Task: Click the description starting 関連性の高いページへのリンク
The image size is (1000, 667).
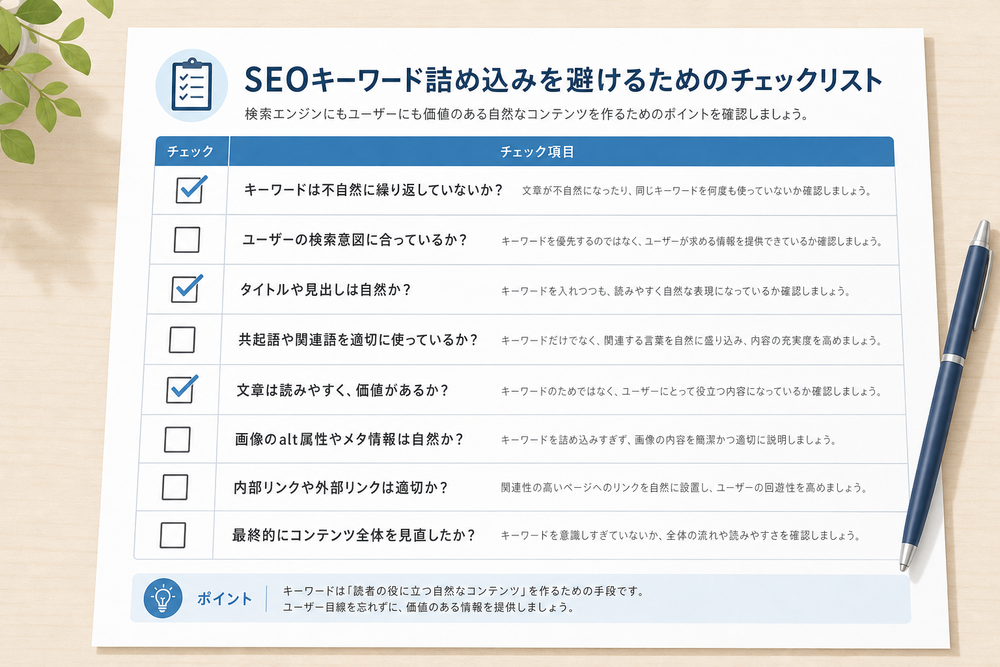Action: click(684, 488)
